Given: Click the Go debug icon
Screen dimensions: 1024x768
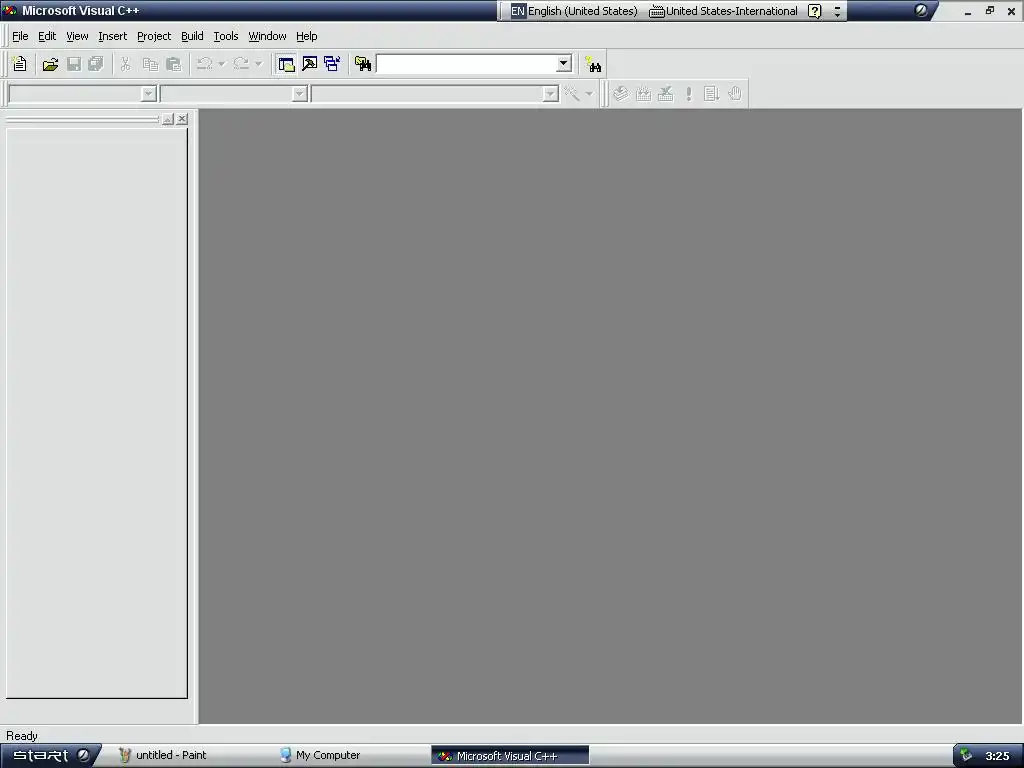Looking at the screenshot, I should point(712,93).
